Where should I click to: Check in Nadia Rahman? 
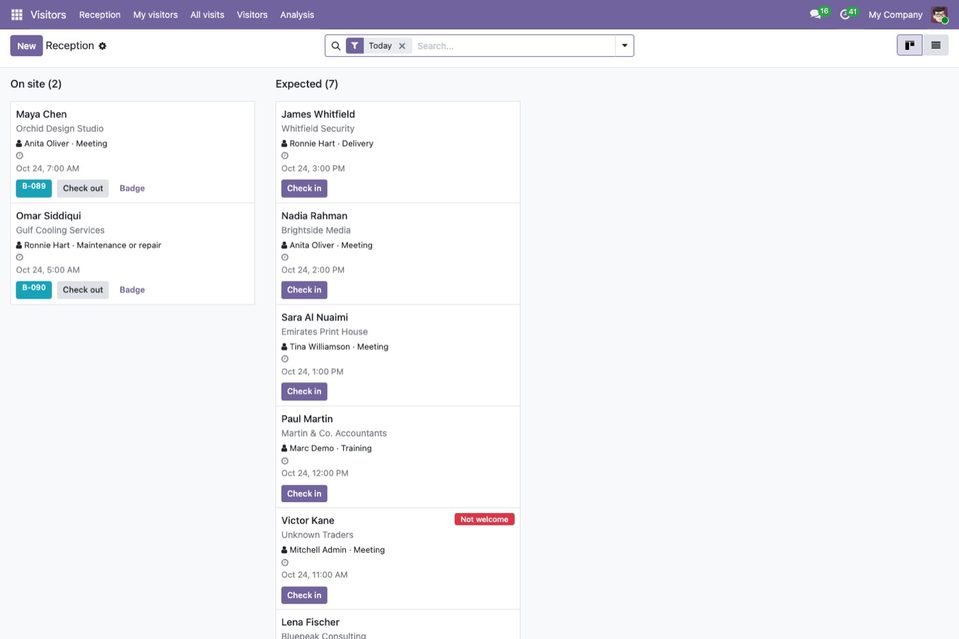[304, 290]
